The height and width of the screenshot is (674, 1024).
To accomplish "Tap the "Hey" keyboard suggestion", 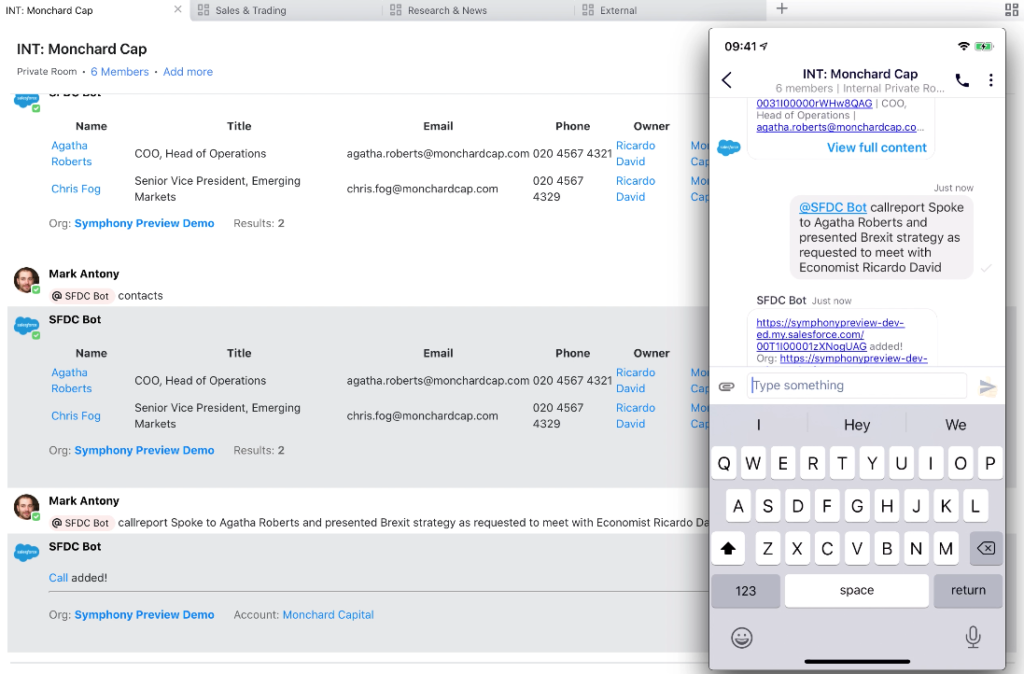I will tap(857, 425).
